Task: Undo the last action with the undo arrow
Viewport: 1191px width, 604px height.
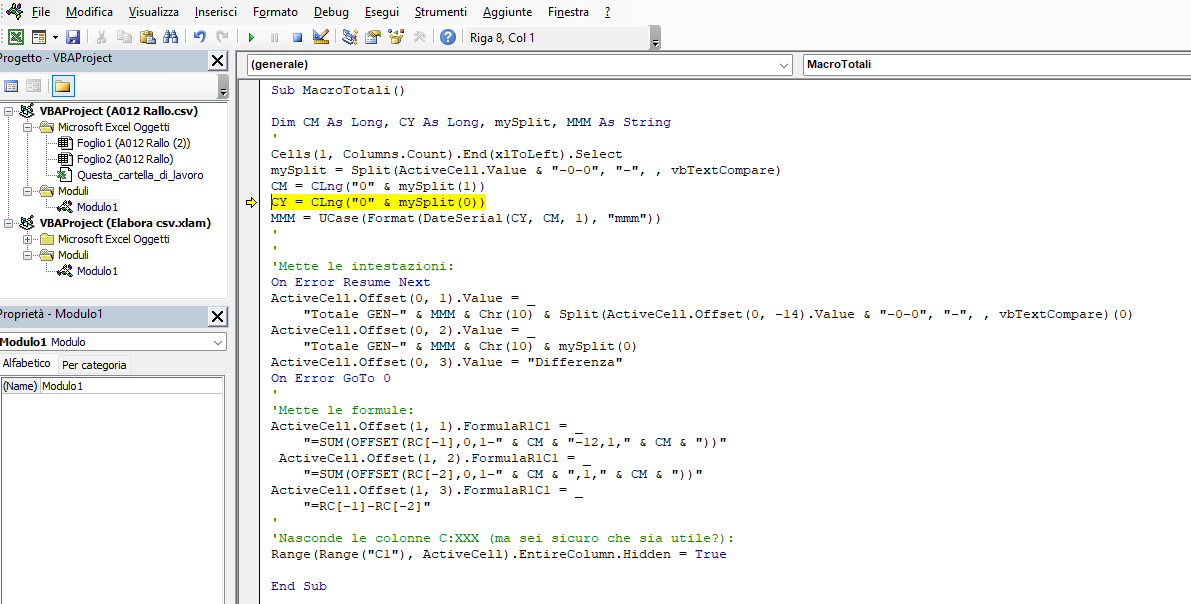Action: [200, 37]
